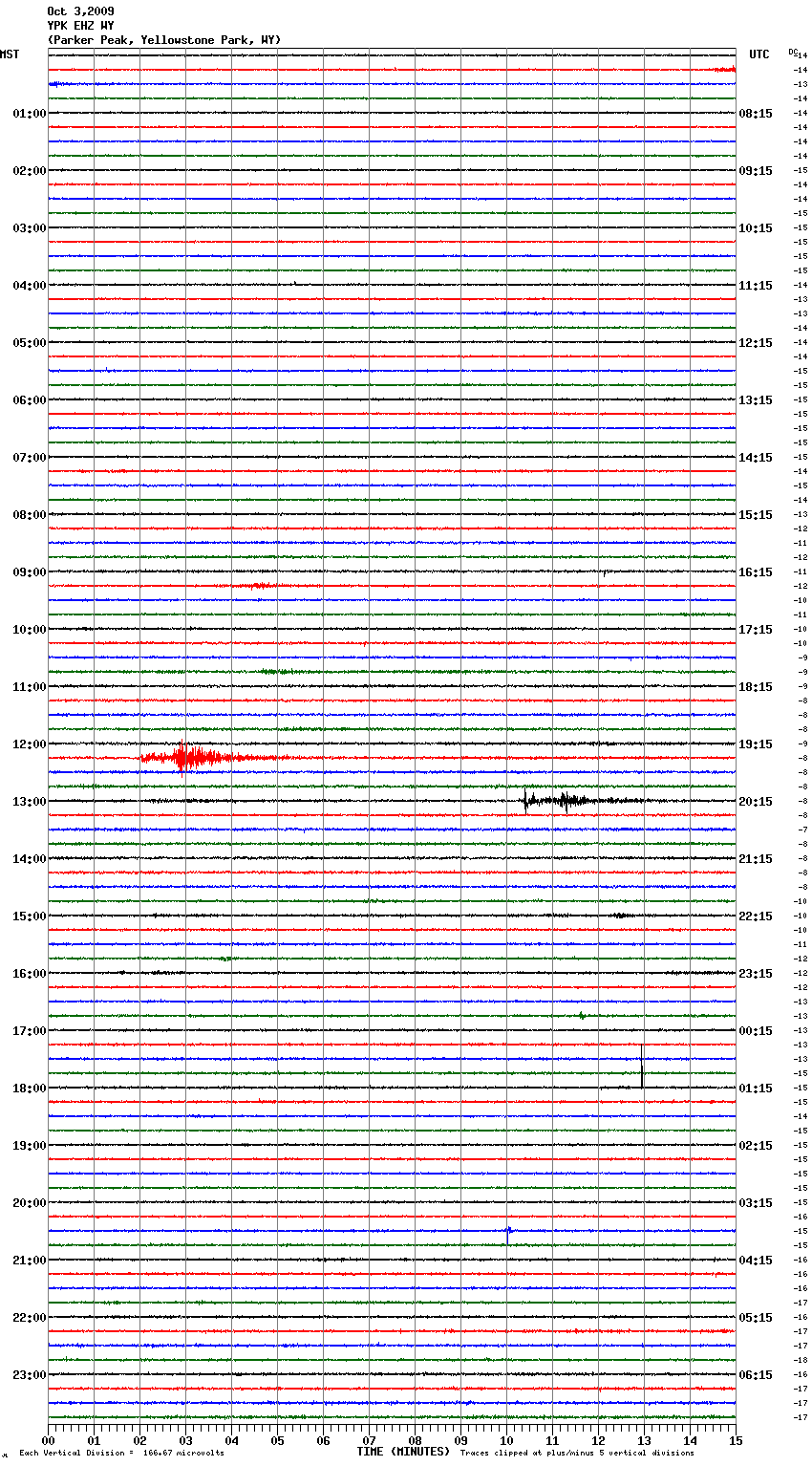Viewport: 812px width, 1466px height.
Task: Click the 03:15 UTC time label
Action: point(756,1203)
